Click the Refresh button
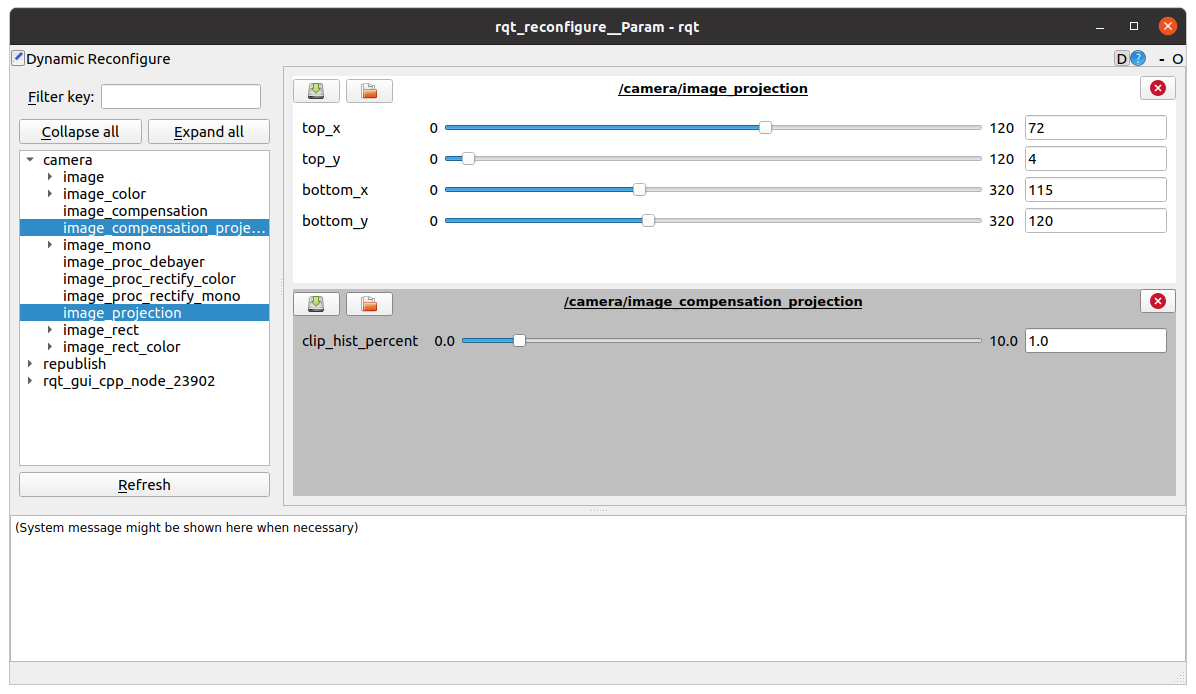The height and width of the screenshot is (694, 1196). [x=144, y=485]
